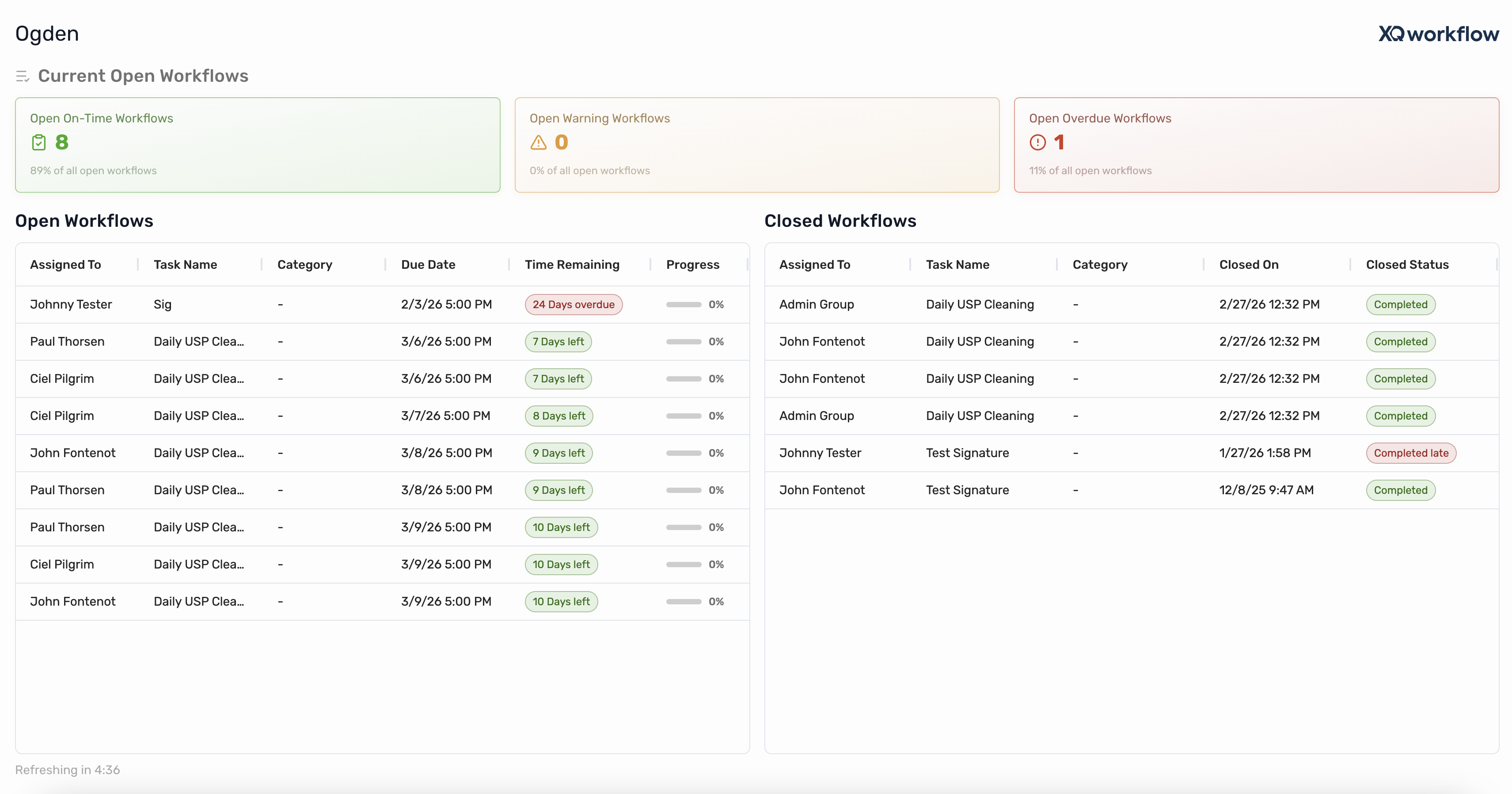The height and width of the screenshot is (794, 1512).
Task: Select the Open On-Time Workflows card
Action: (258, 145)
